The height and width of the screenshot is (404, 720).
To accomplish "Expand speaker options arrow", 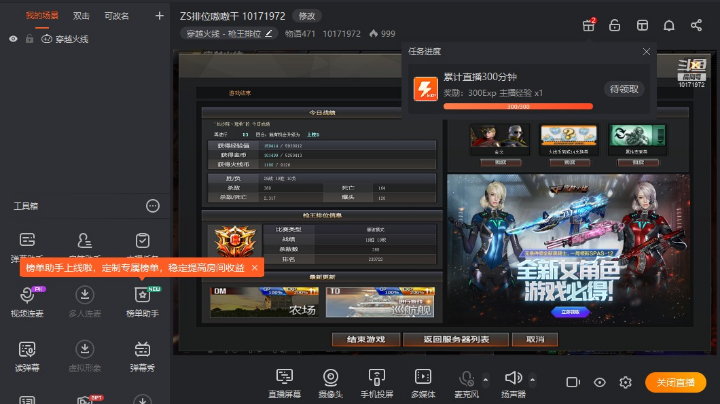I will pyautogui.click(x=533, y=380).
